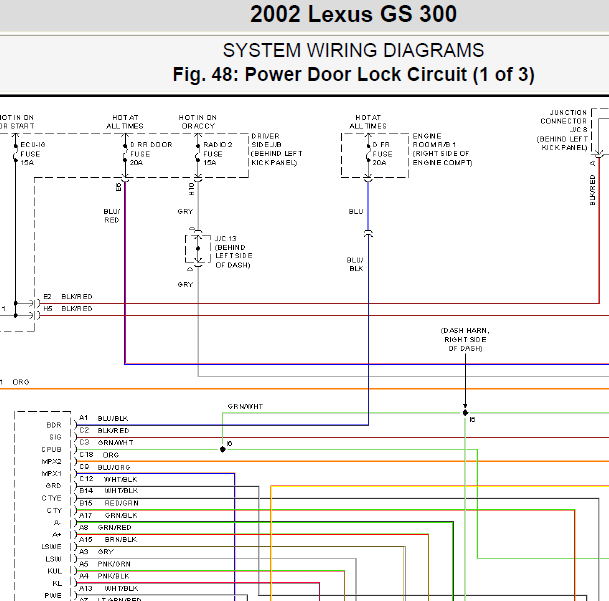609x601 pixels.
Task: Click the 'ECU-IG FUSE 15A' label
Action: [33, 153]
